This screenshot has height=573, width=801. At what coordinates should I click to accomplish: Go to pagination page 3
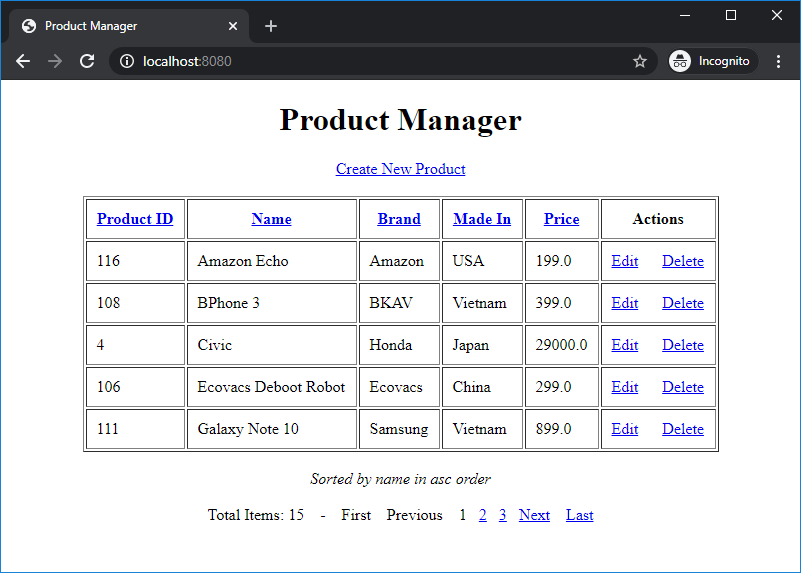click(503, 515)
